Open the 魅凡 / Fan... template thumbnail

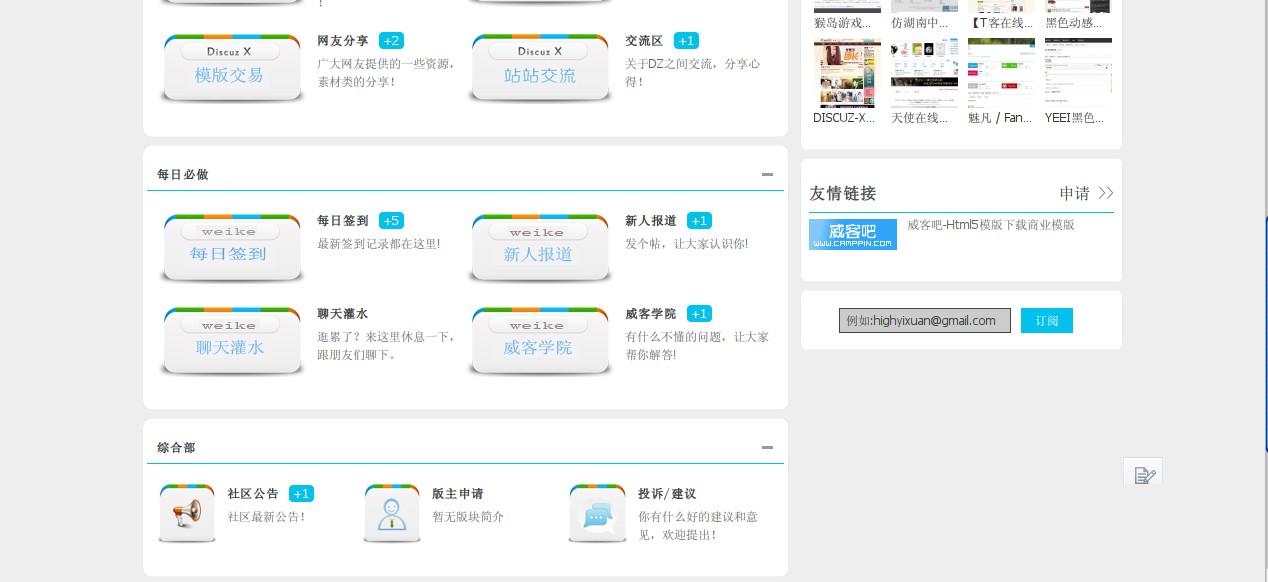pos(1001,72)
